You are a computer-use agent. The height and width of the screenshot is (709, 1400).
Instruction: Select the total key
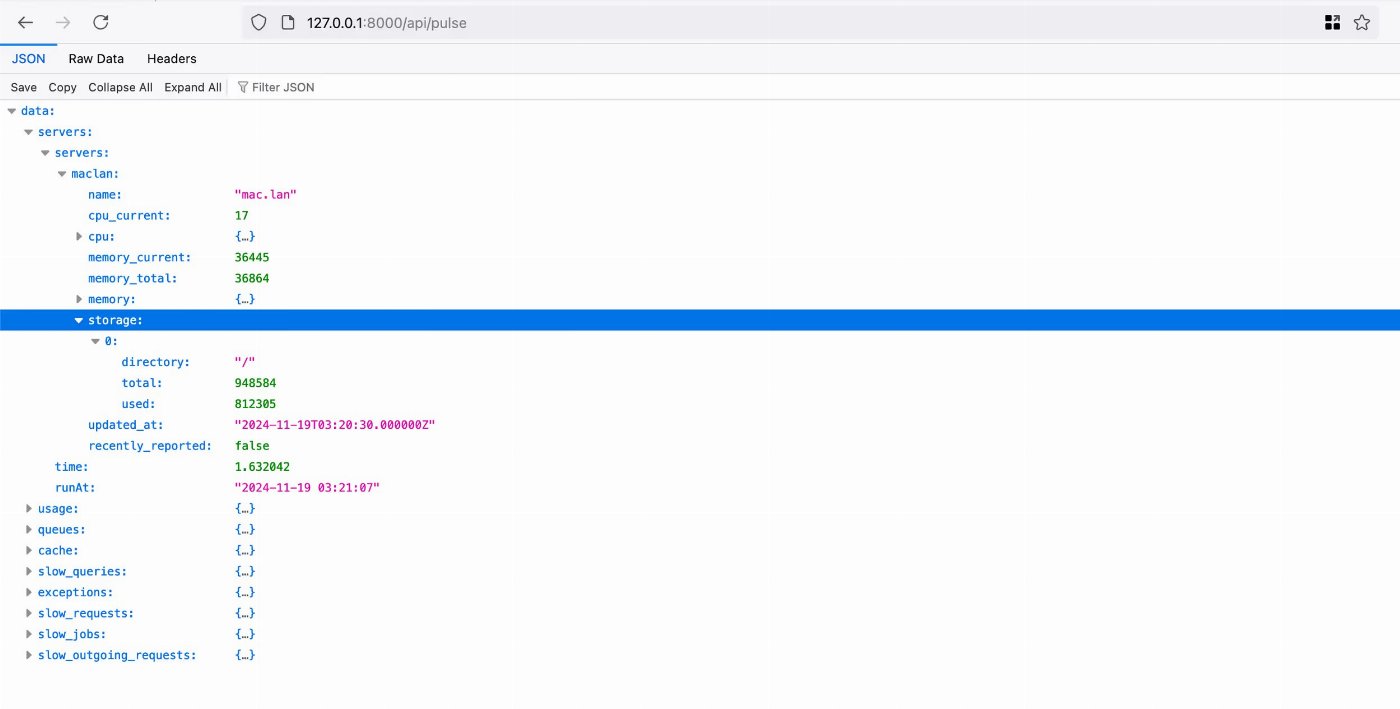click(142, 383)
